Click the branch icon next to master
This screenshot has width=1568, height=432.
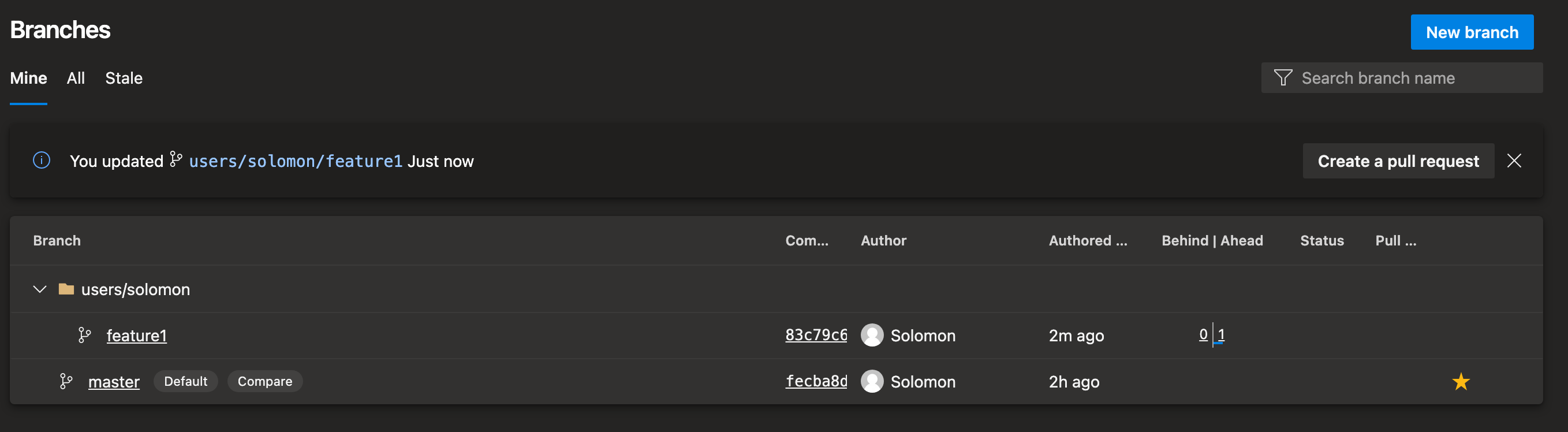66,381
